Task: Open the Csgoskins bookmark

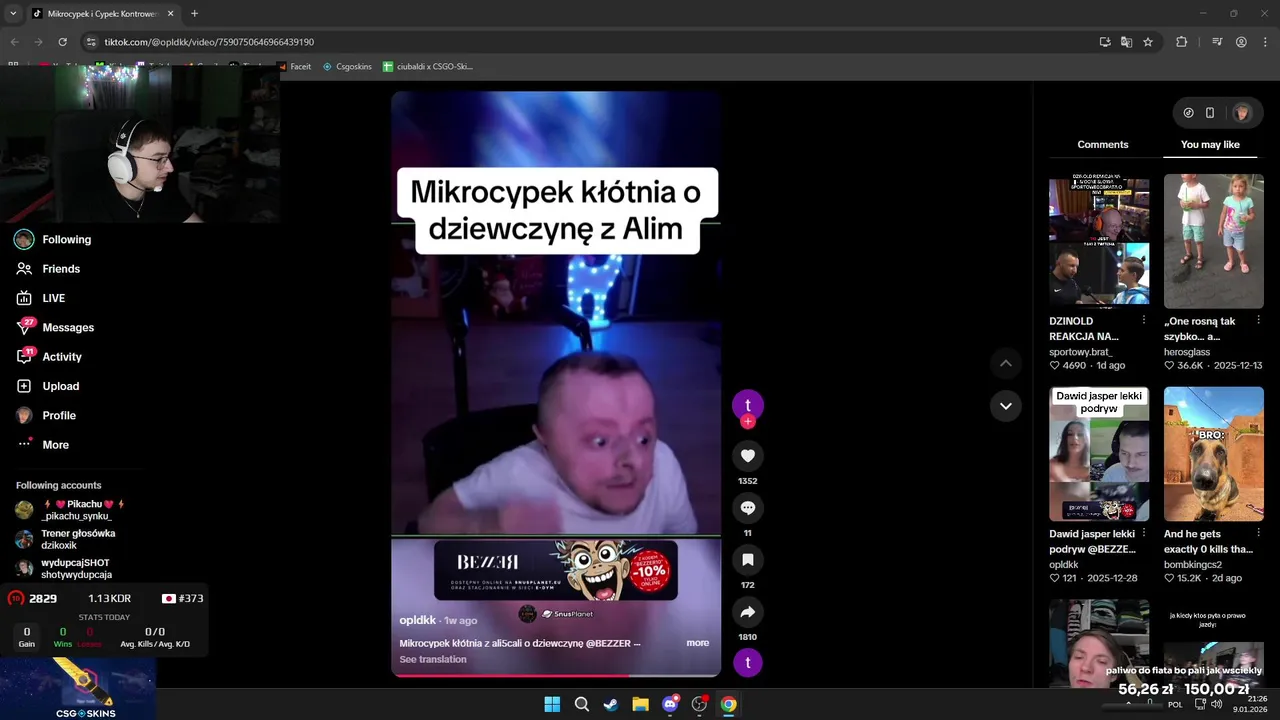Action: point(347,66)
